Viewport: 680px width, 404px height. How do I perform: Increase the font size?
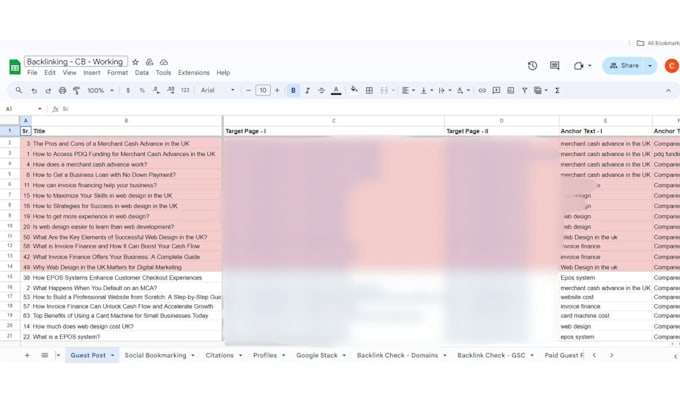click(x=277, y=91)
